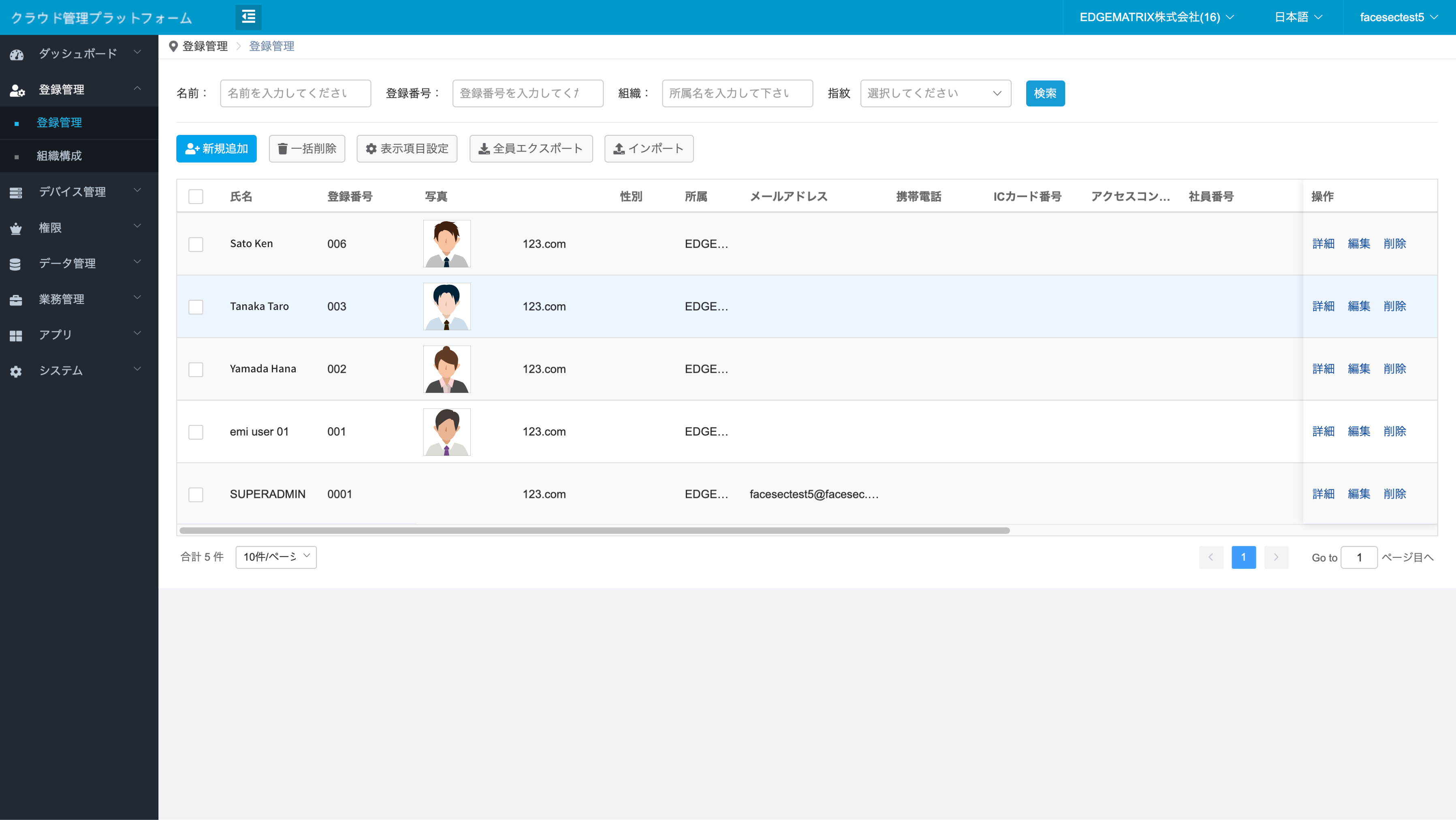Click the 権限 crown icon in sidebar
1456x820 pixels.
click(x=16, y=228)
